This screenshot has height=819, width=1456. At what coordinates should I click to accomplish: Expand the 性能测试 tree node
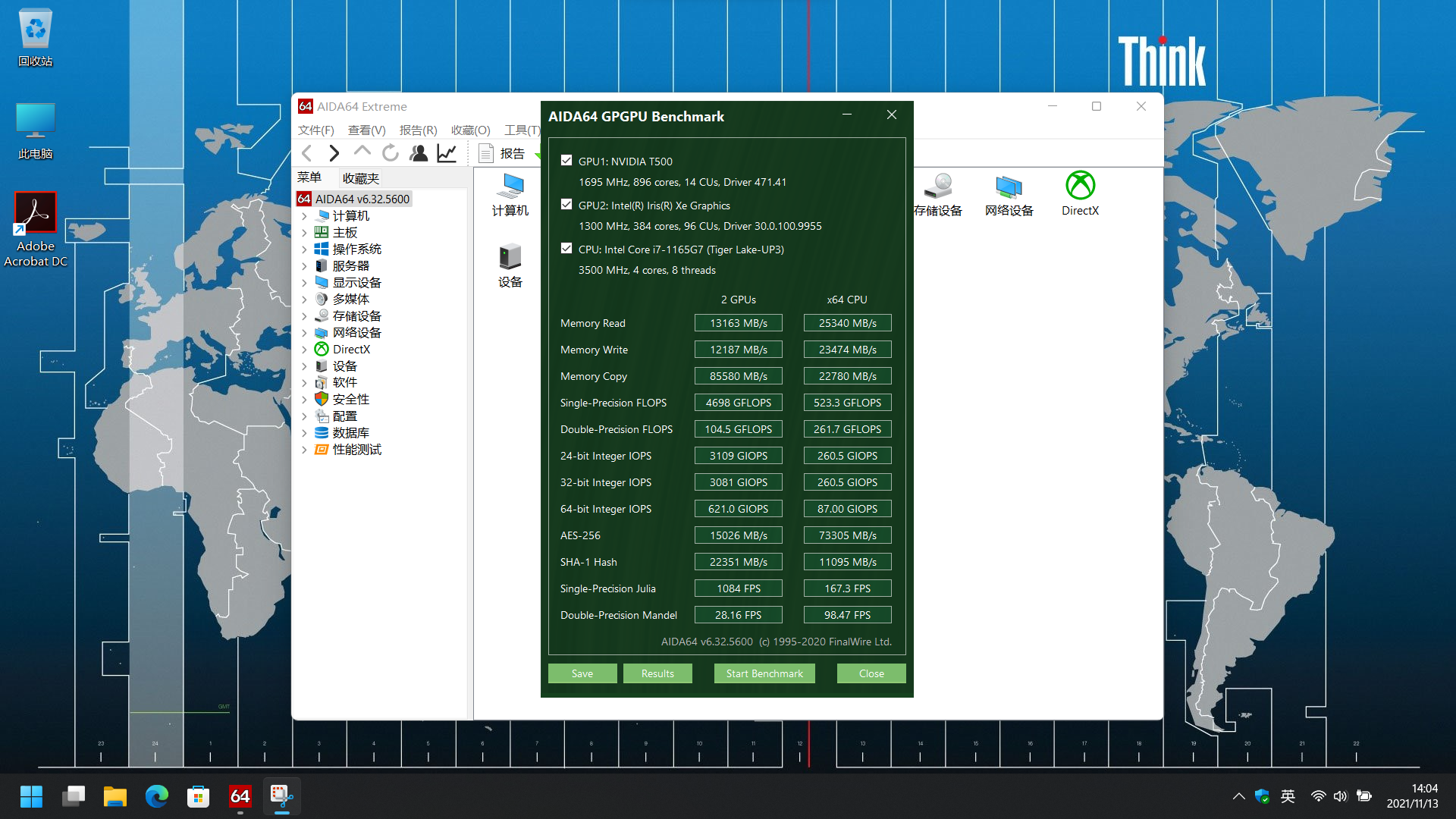(x=305, y=450)
